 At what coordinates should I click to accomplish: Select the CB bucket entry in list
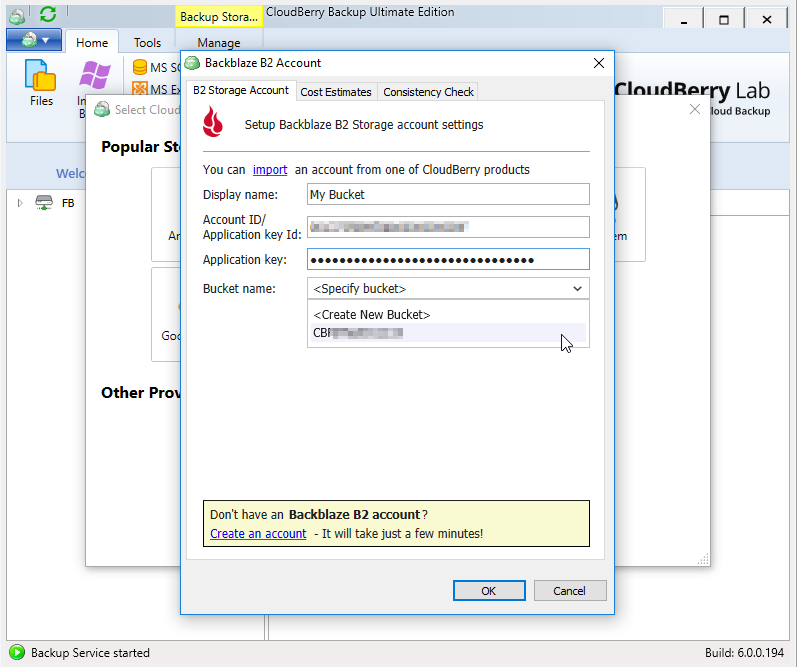[x=448, y=333]
